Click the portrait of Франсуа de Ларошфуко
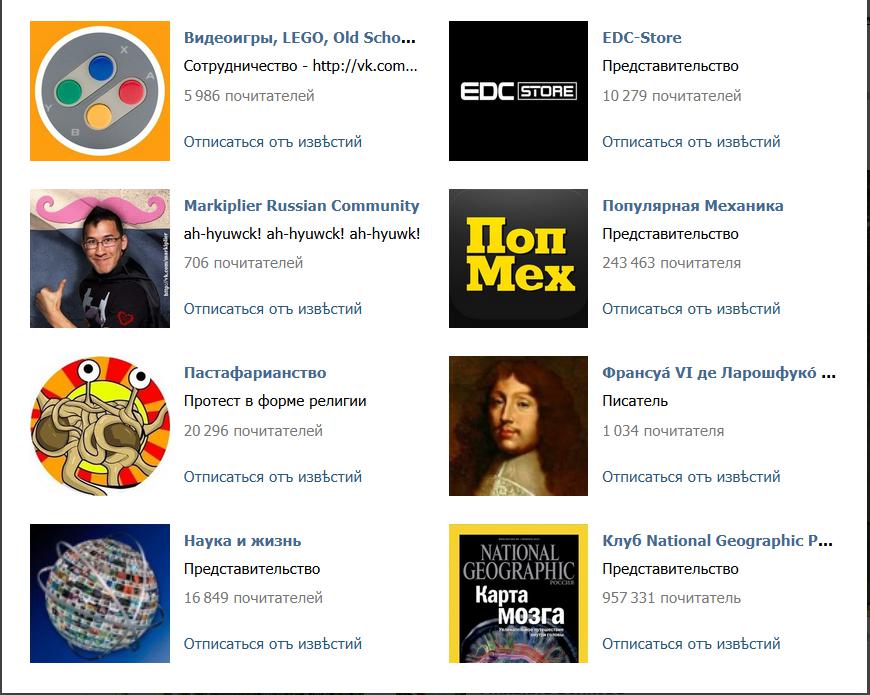Viewport: 870px width, 695px height. point(518,426)
